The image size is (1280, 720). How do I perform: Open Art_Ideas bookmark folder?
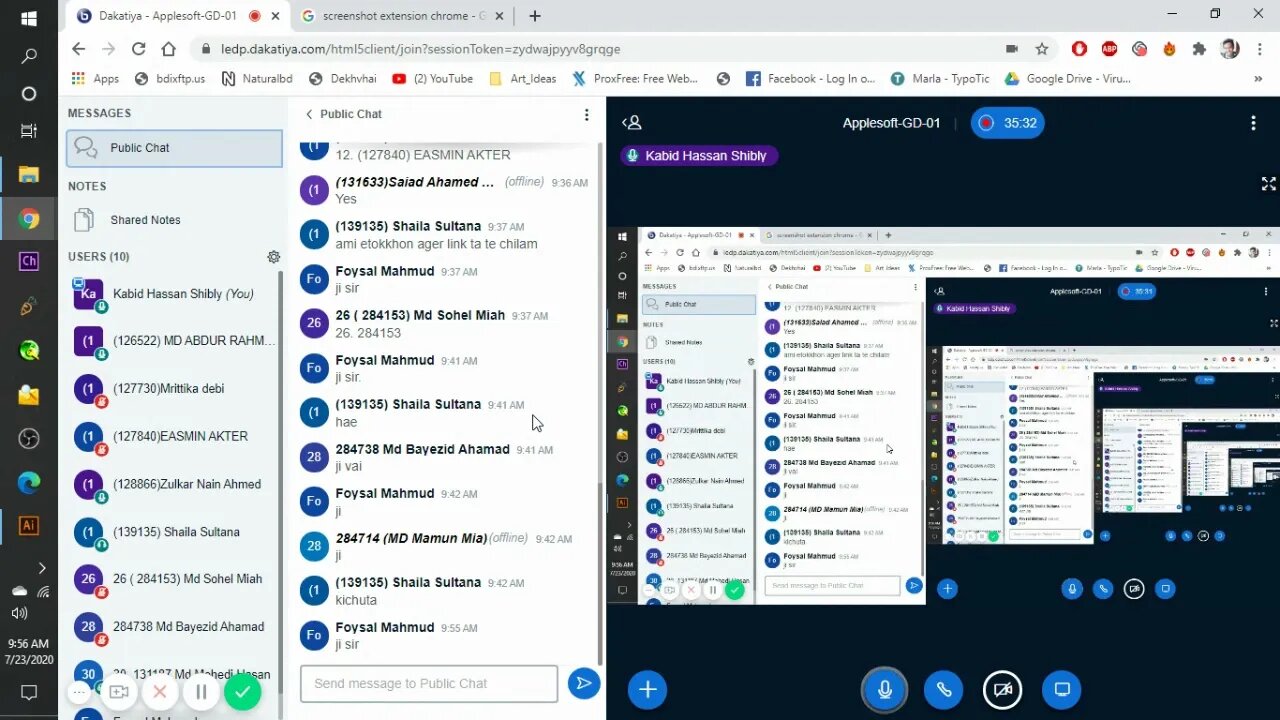tap(522, 78)
